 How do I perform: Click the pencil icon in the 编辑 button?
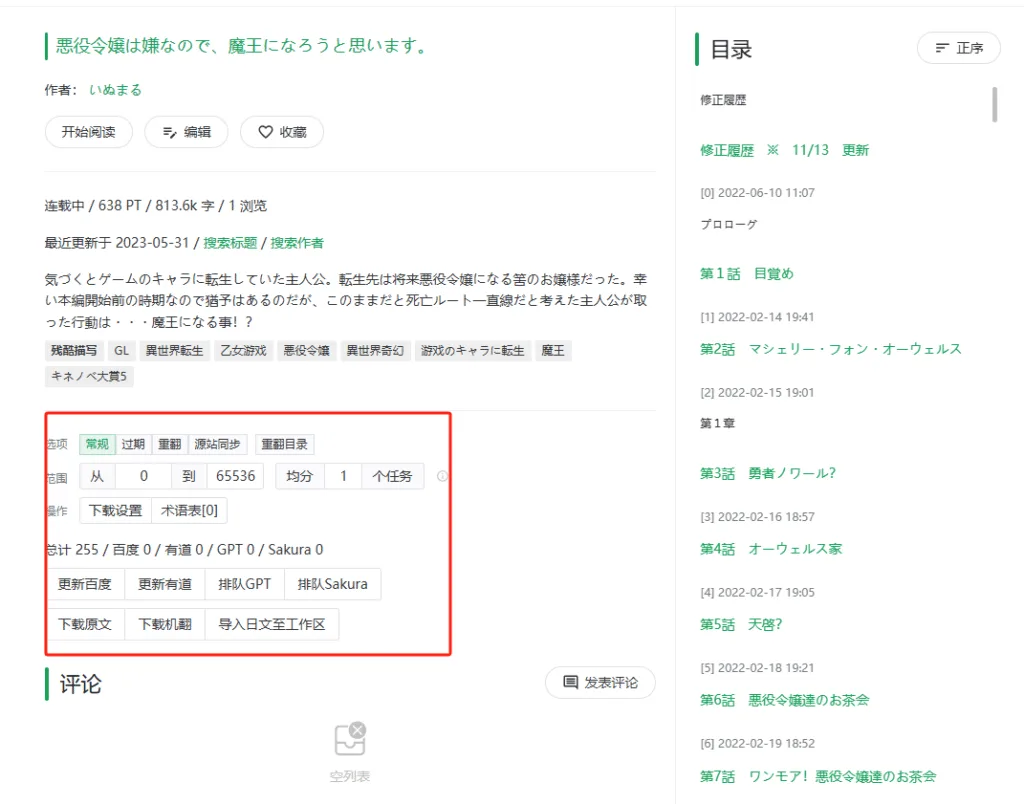coord(169,132)
